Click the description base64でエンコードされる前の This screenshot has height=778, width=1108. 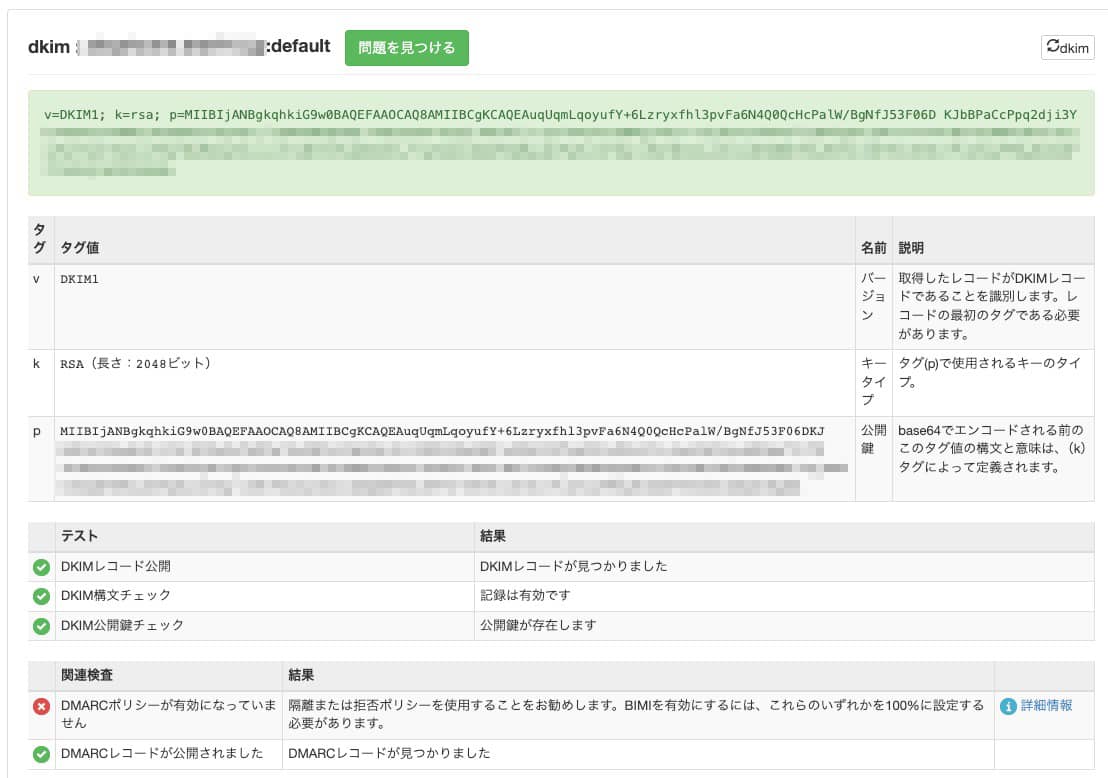pyautogui.click(x=991, y=449)
